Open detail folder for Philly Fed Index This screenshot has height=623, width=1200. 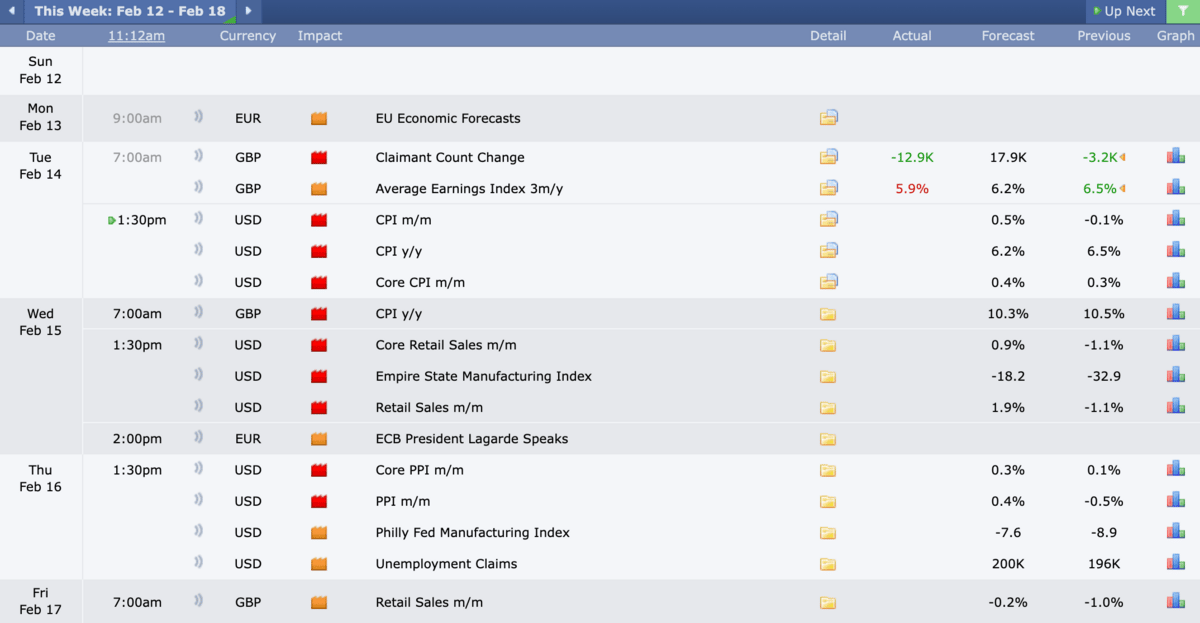(x=827, y=533)
